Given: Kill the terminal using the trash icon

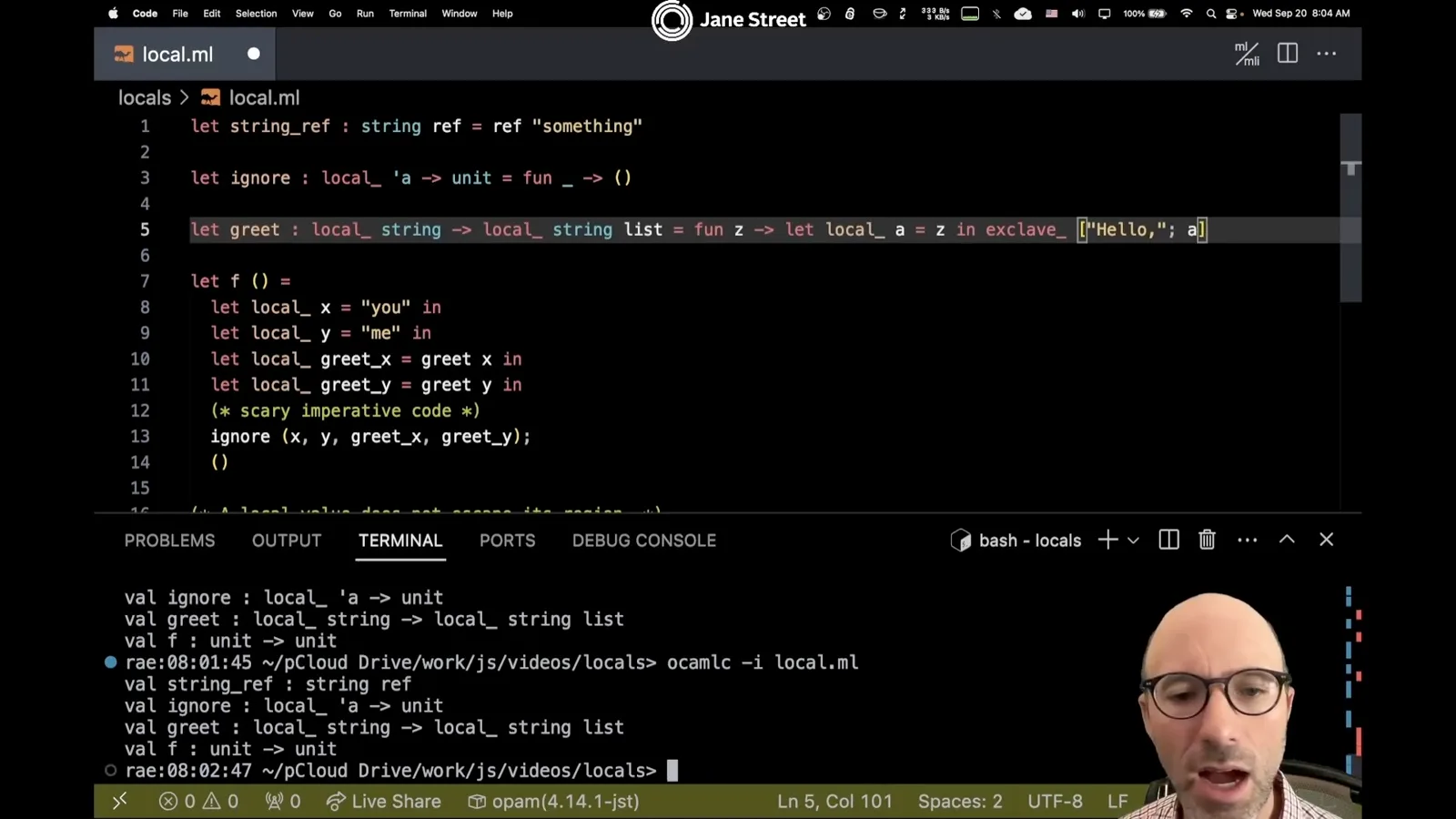Looking at the screenshot, I should (x=1207, y=540).
